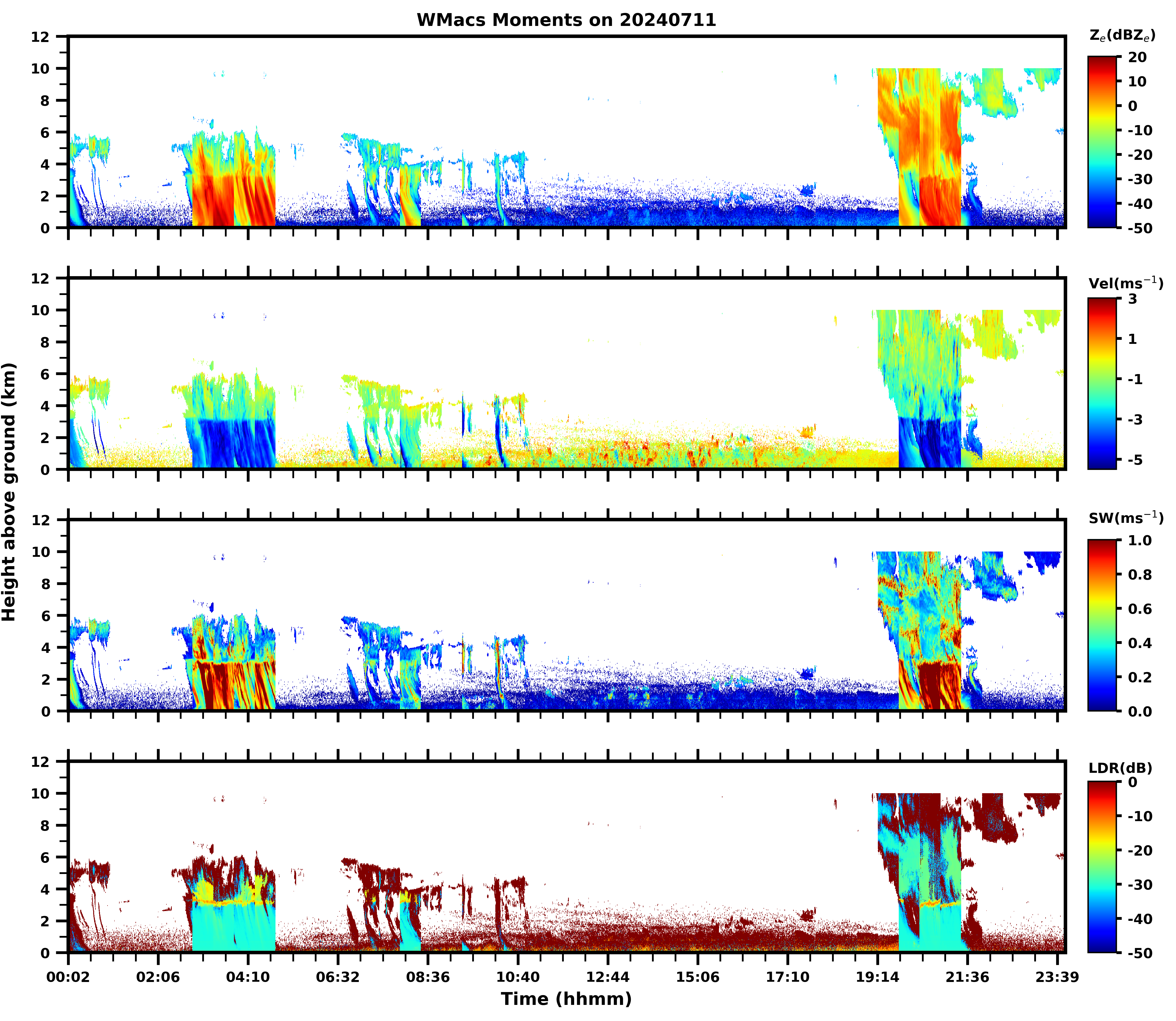Click the 1.0 value on SW colorbar
The width and height of the screenshot is (1176, 1021).
coord(1139,540)
